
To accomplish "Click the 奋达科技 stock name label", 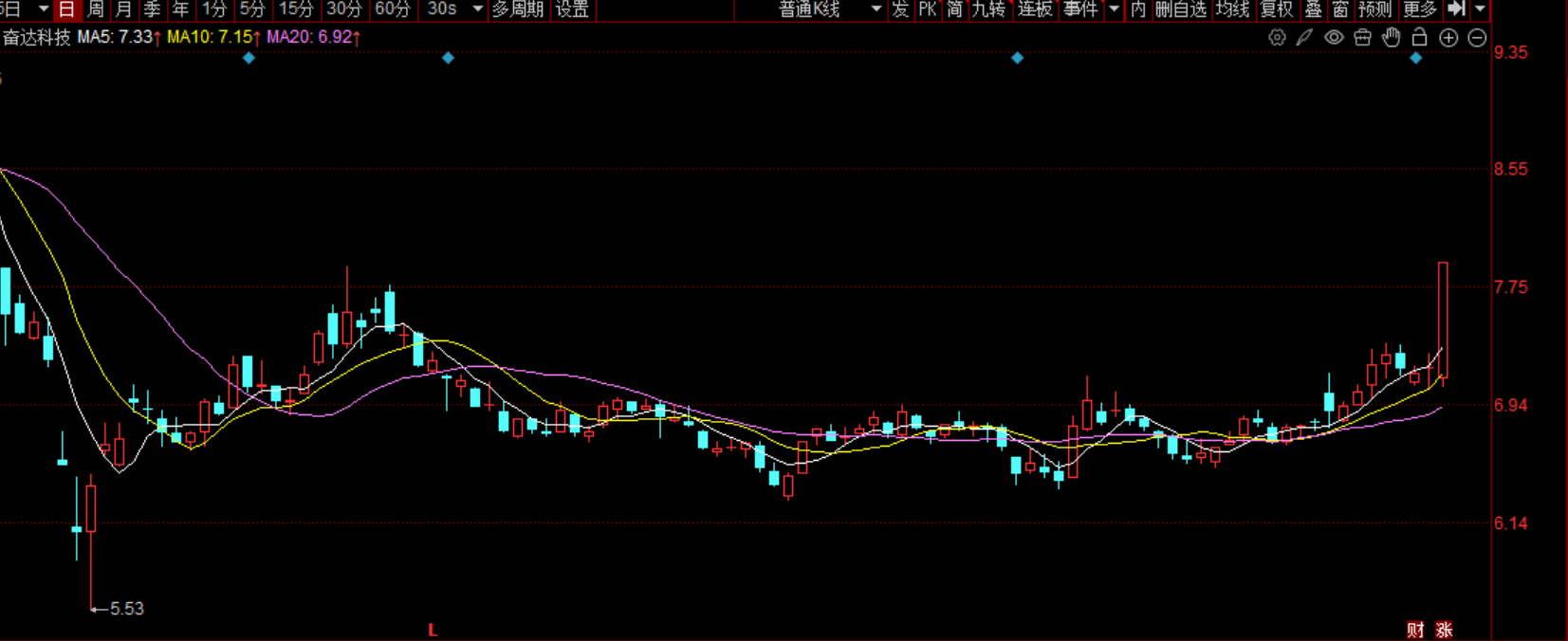I will pyautogui.click(x=36, y=38).
